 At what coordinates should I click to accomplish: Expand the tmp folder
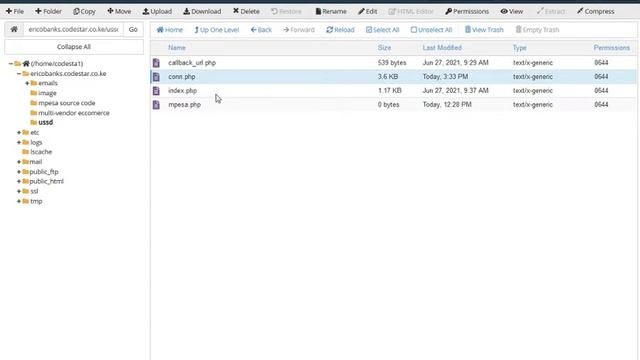(19, 201)
